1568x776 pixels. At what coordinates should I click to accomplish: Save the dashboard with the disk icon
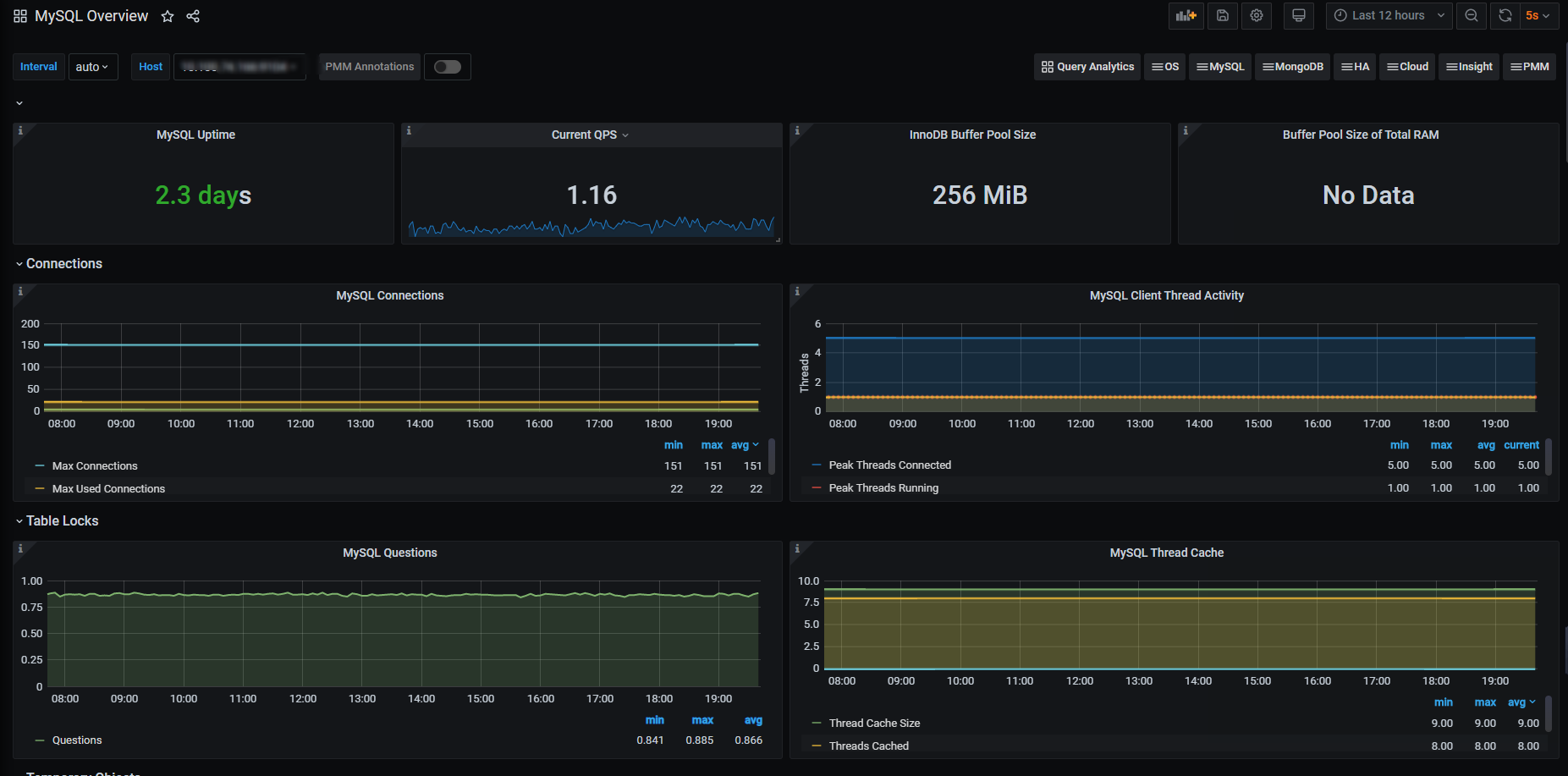1223,16
